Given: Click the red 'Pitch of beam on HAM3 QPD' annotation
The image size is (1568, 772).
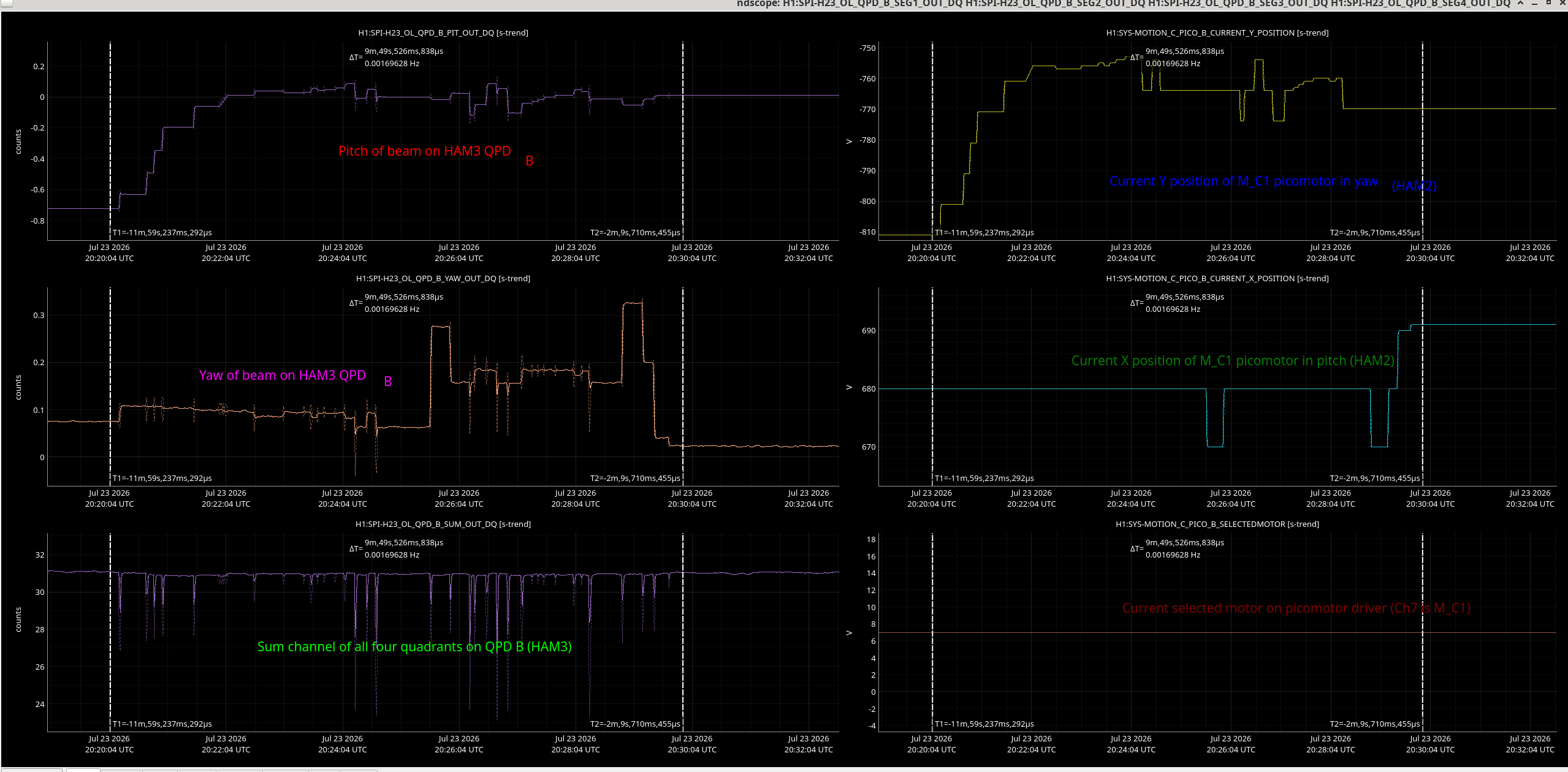Looking at the screenshot, I should coord(424,151).
